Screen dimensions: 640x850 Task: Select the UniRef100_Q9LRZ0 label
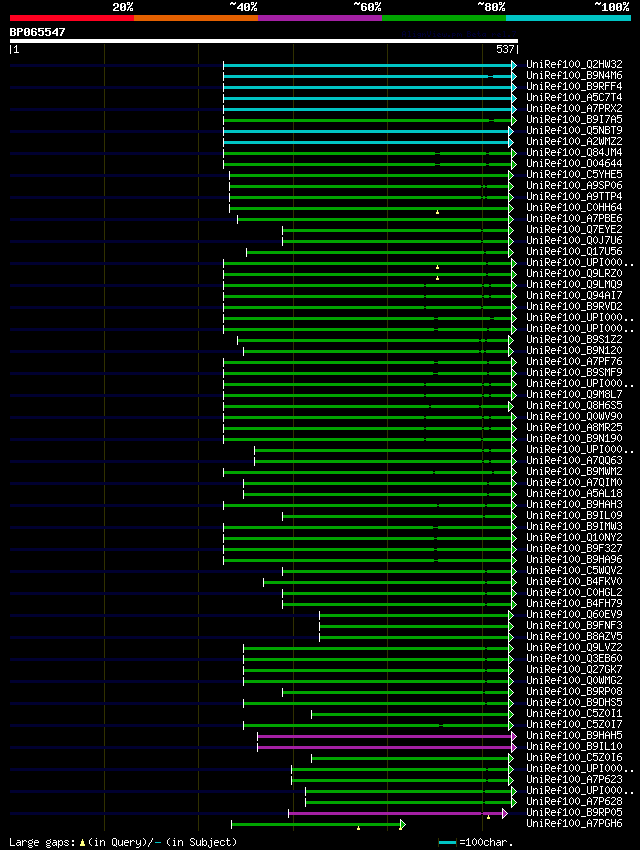(574, 273)
